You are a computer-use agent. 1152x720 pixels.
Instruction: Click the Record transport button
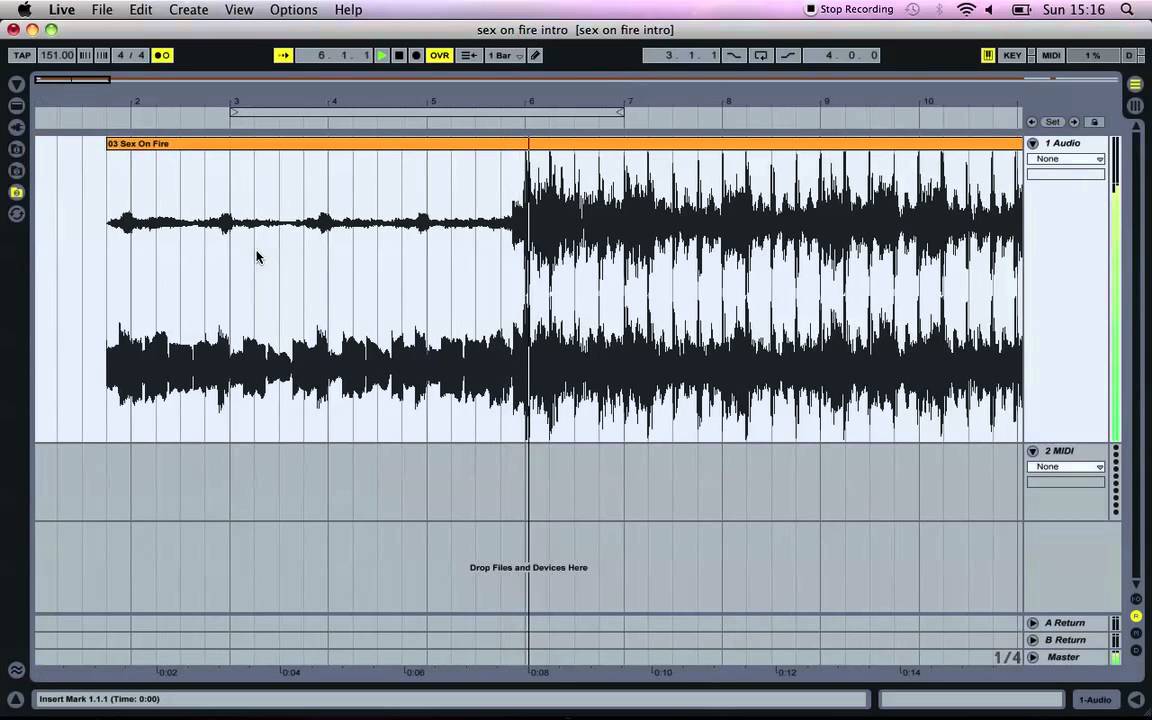(416, 55)
